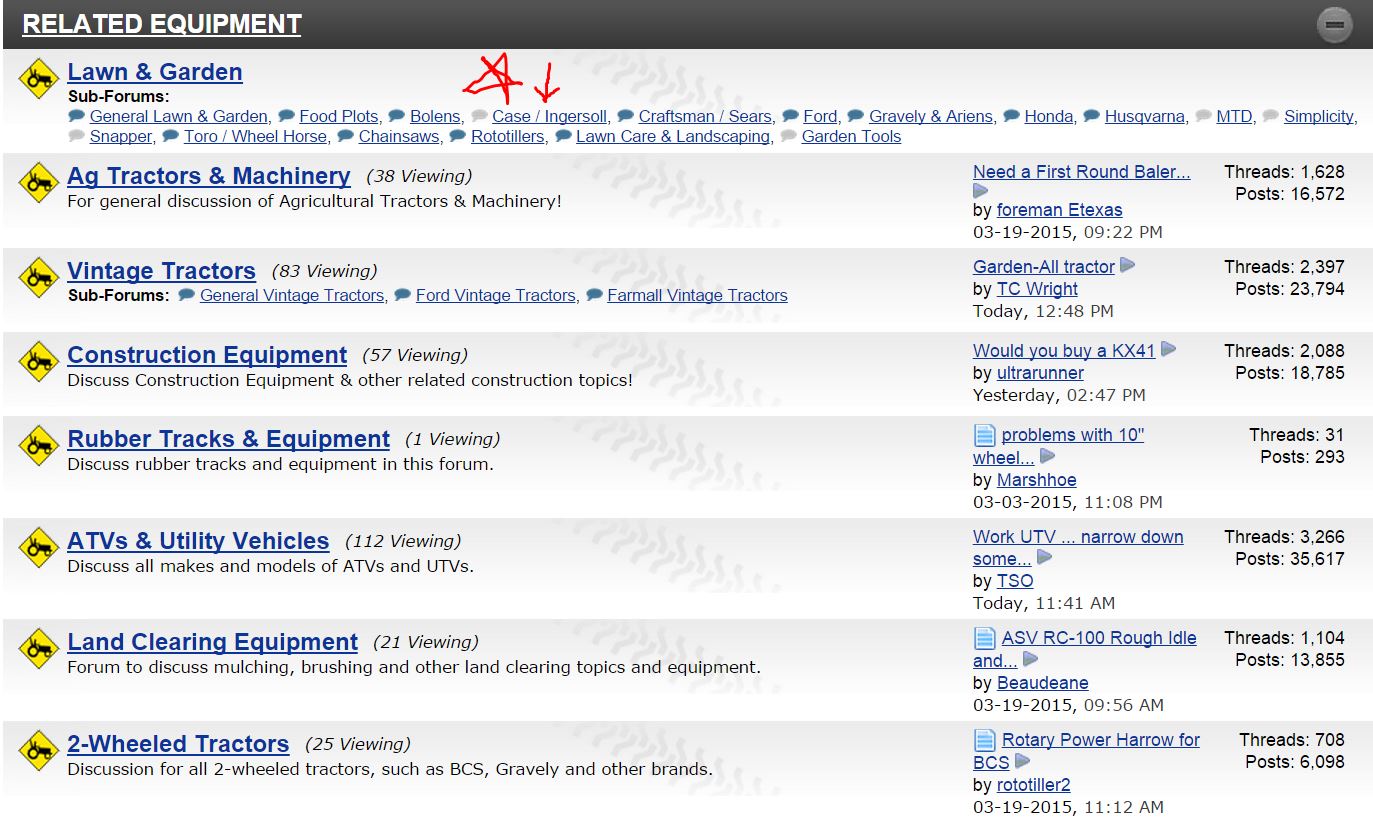This screenshot has height=837, width=1373.
Task: Click the Related Equipment header title
Action: click(x=161, y=24)
